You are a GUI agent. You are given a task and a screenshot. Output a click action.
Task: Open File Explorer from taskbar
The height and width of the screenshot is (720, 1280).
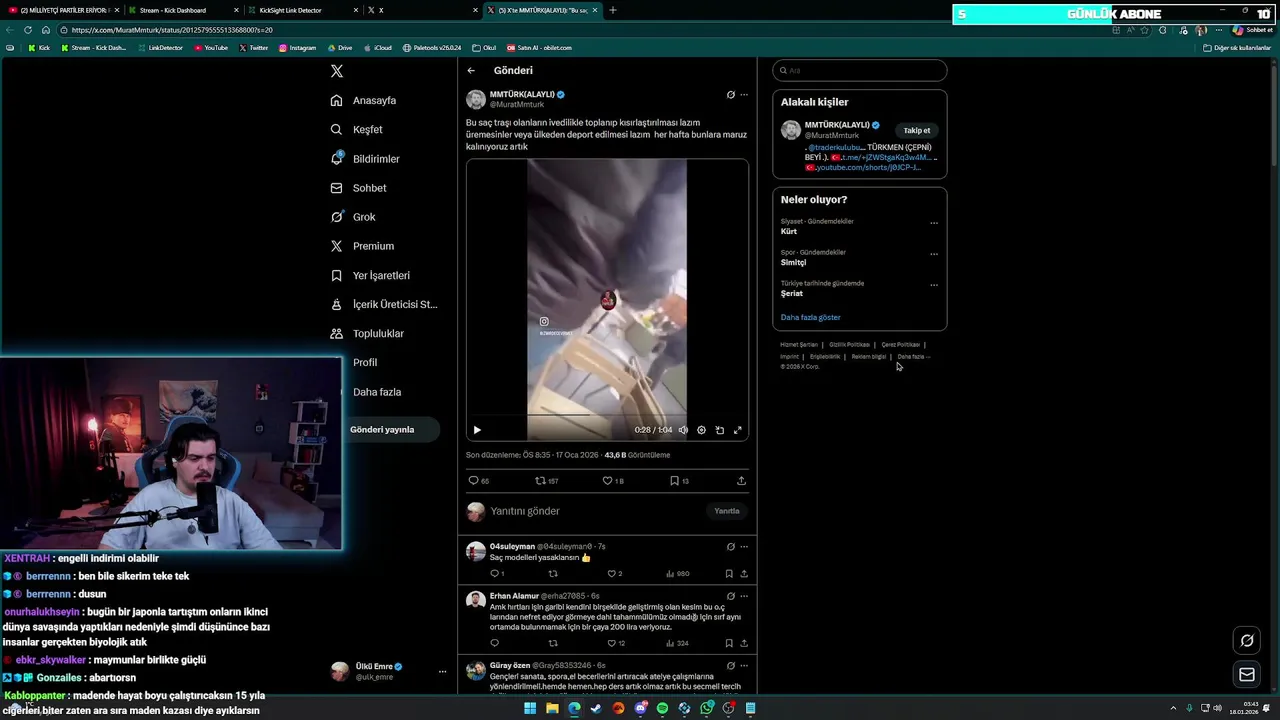tap(552, 708)
